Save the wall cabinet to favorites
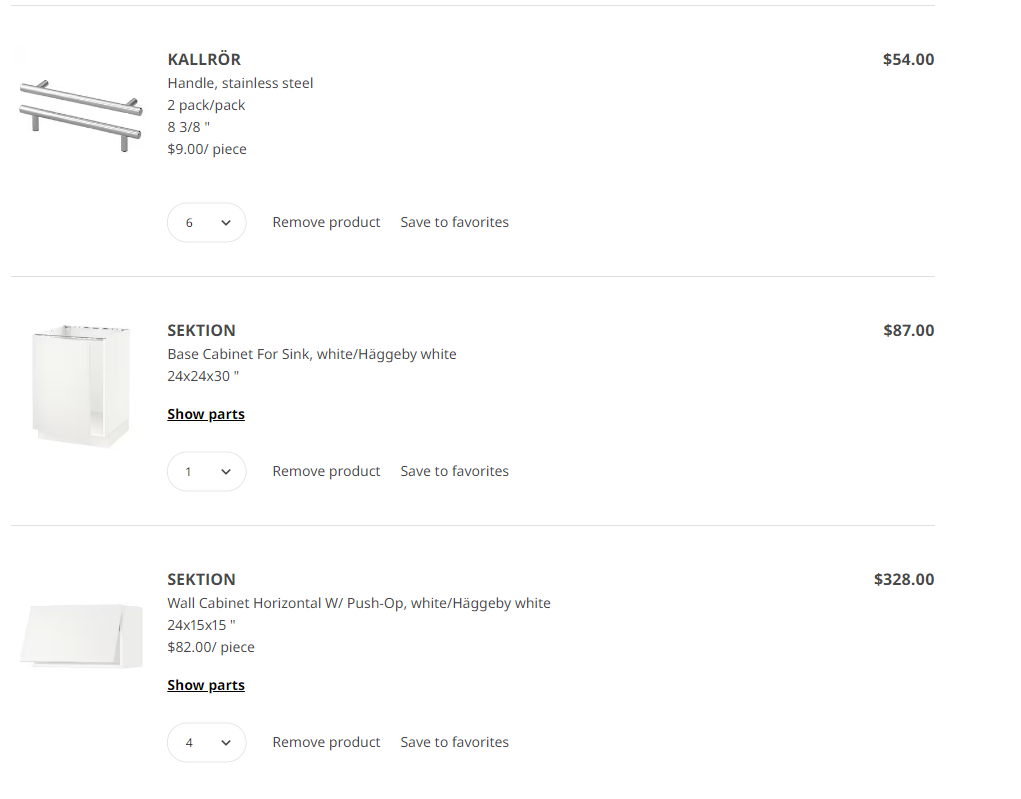 [x=454, y=742]
